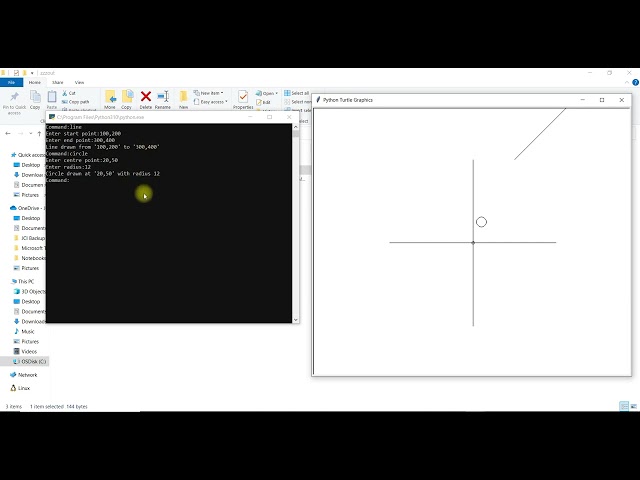Open the JCI Backup folder under OneDrive
Image resolution: width=640 pixels, height=480 pixels.
pos(29,238)
